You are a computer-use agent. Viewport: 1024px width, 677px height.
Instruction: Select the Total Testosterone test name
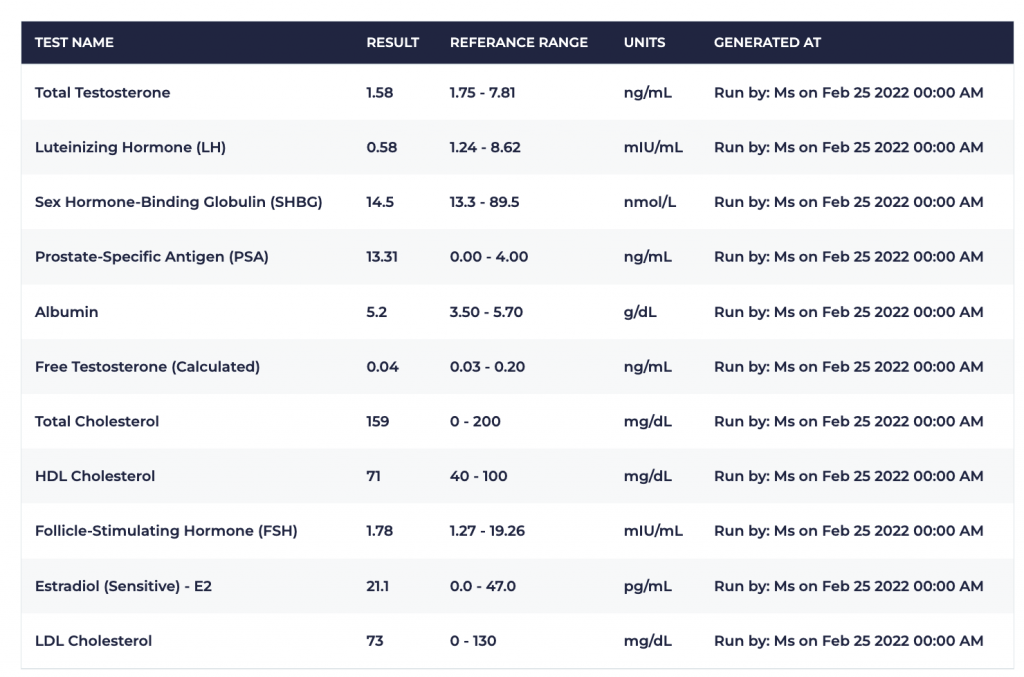102,93
